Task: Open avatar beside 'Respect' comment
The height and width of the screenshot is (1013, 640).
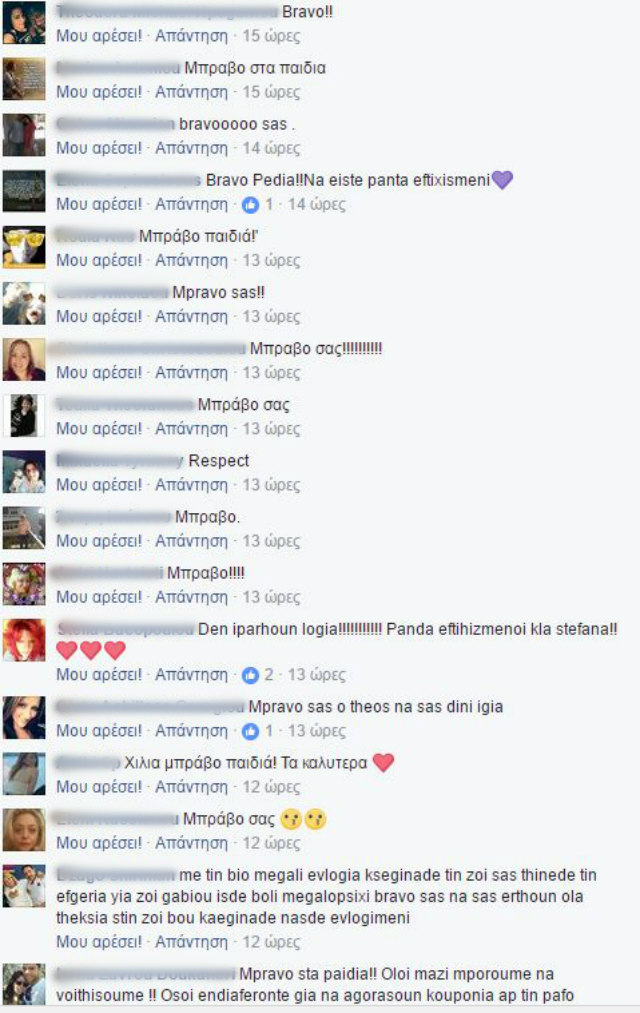Action: 24,472
